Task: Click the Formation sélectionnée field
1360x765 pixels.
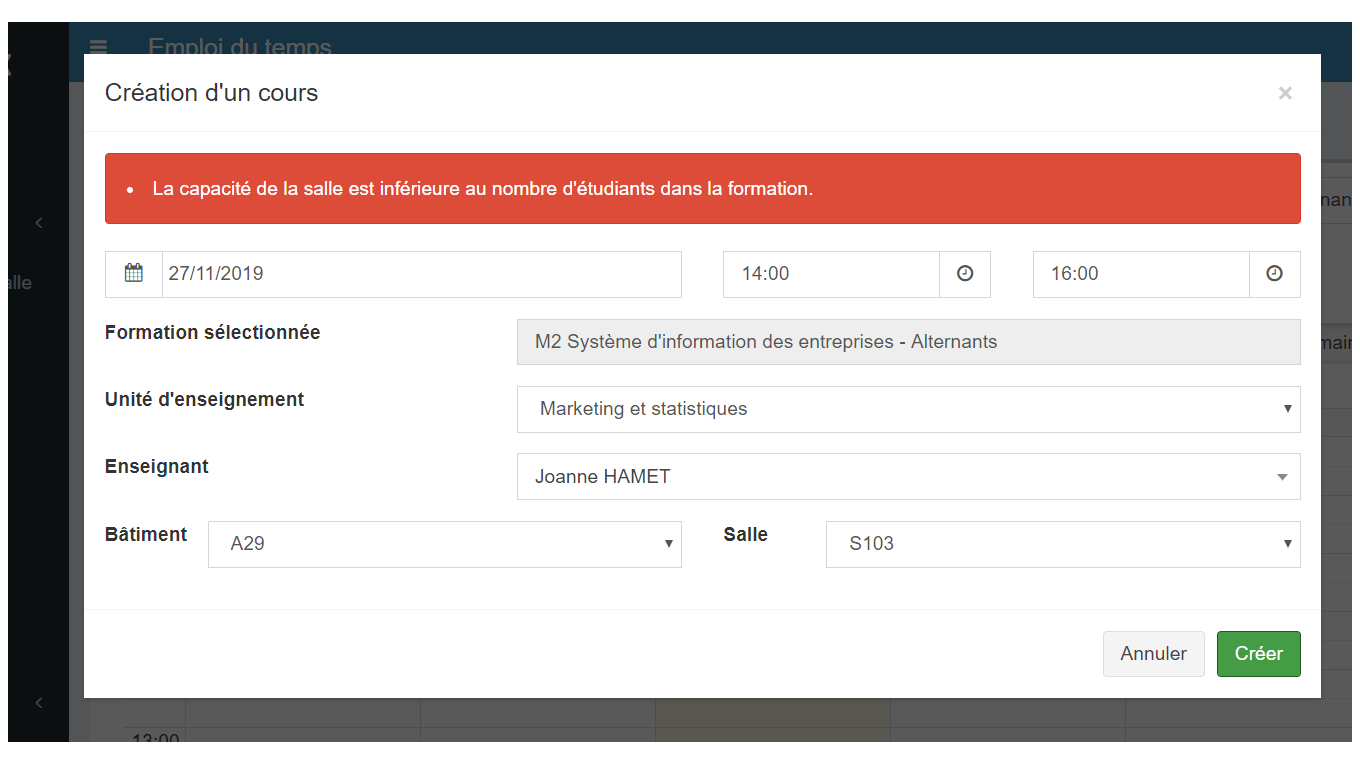Action: pyautogui.click(x=908, y=341)
